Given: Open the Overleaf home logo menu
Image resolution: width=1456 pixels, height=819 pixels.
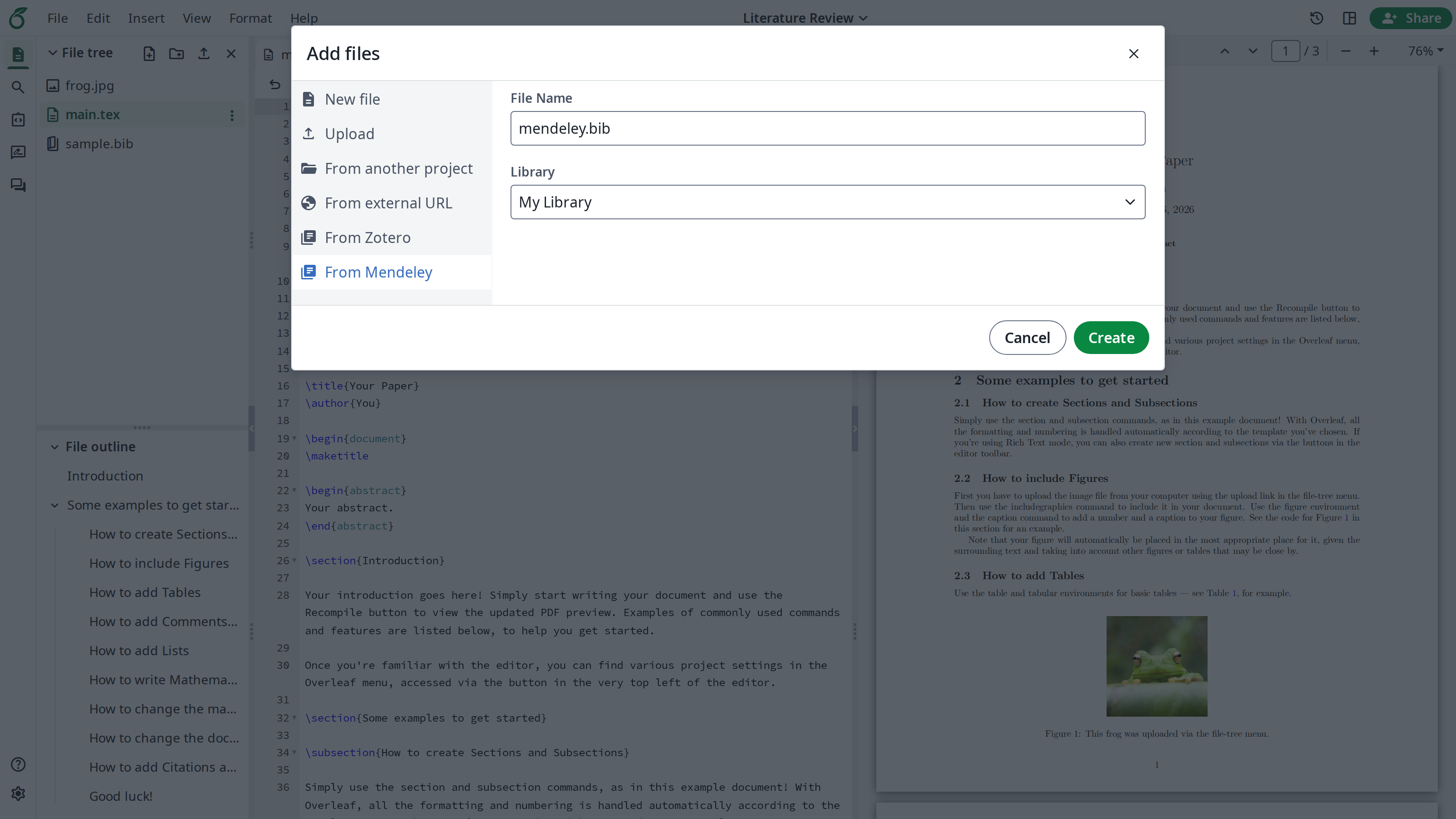Looking at the screenshot, I should 18,18.
